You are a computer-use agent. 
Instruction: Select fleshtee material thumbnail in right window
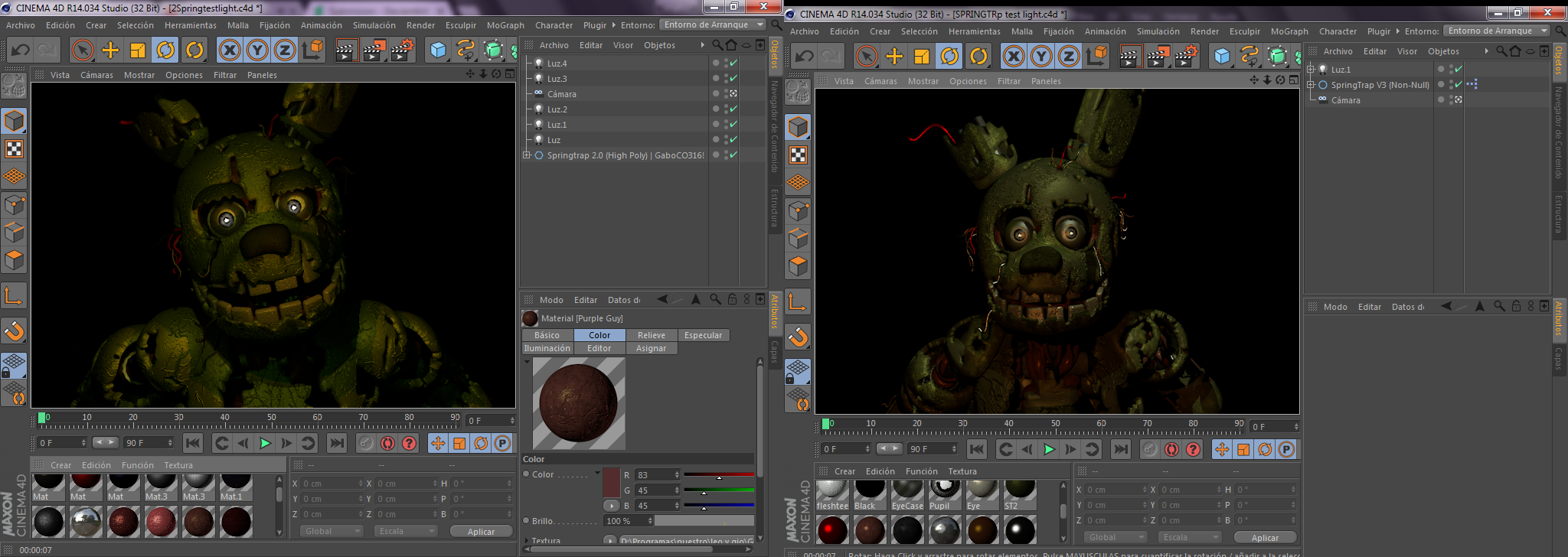click(x=832, y=493)
